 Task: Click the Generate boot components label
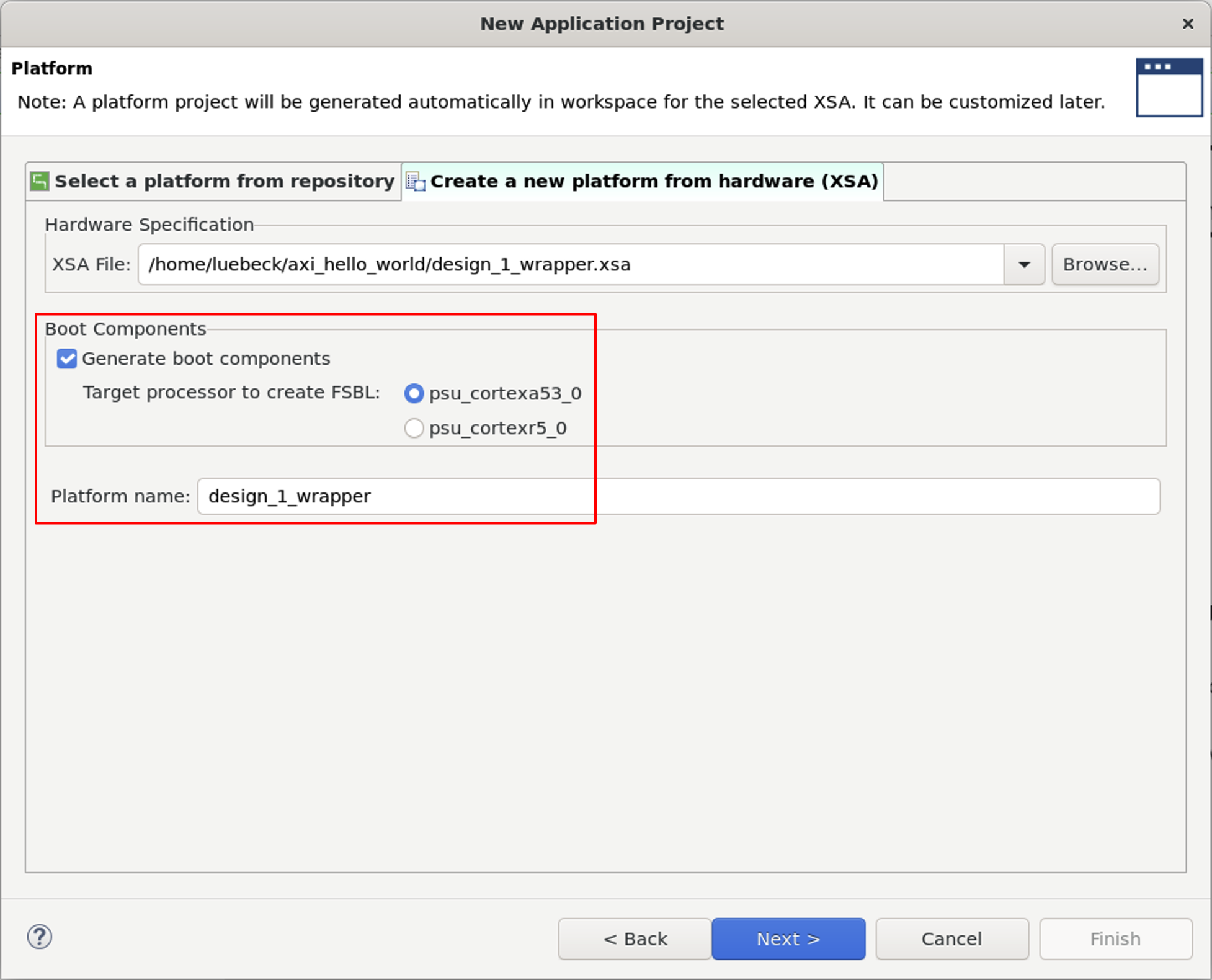click(207, 359)
